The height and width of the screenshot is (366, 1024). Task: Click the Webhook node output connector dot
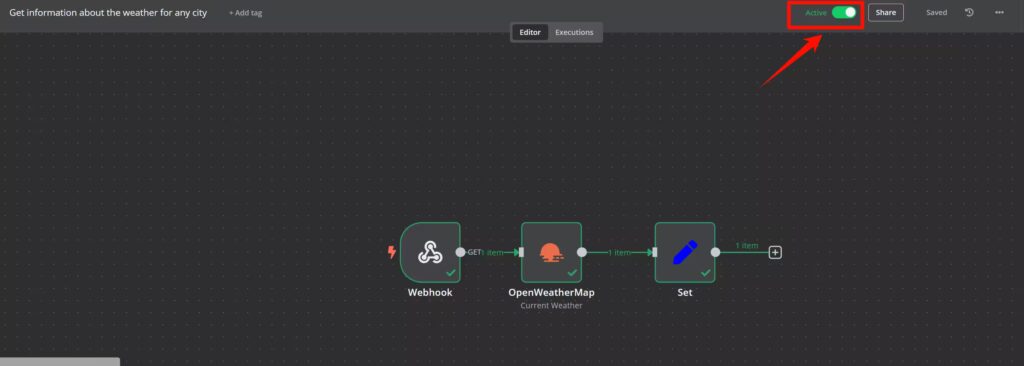(460, 252)
